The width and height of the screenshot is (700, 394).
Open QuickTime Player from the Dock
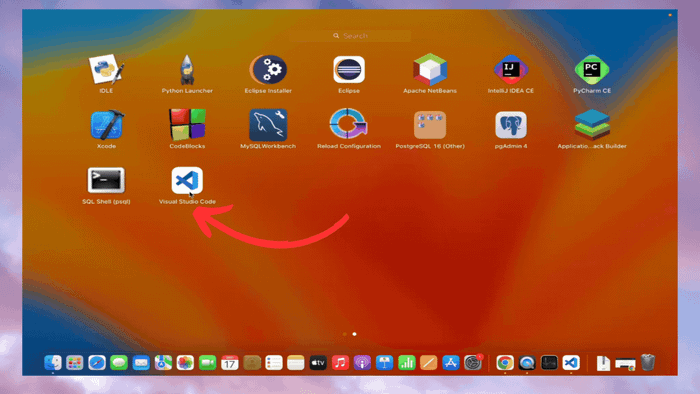[527, 363]
